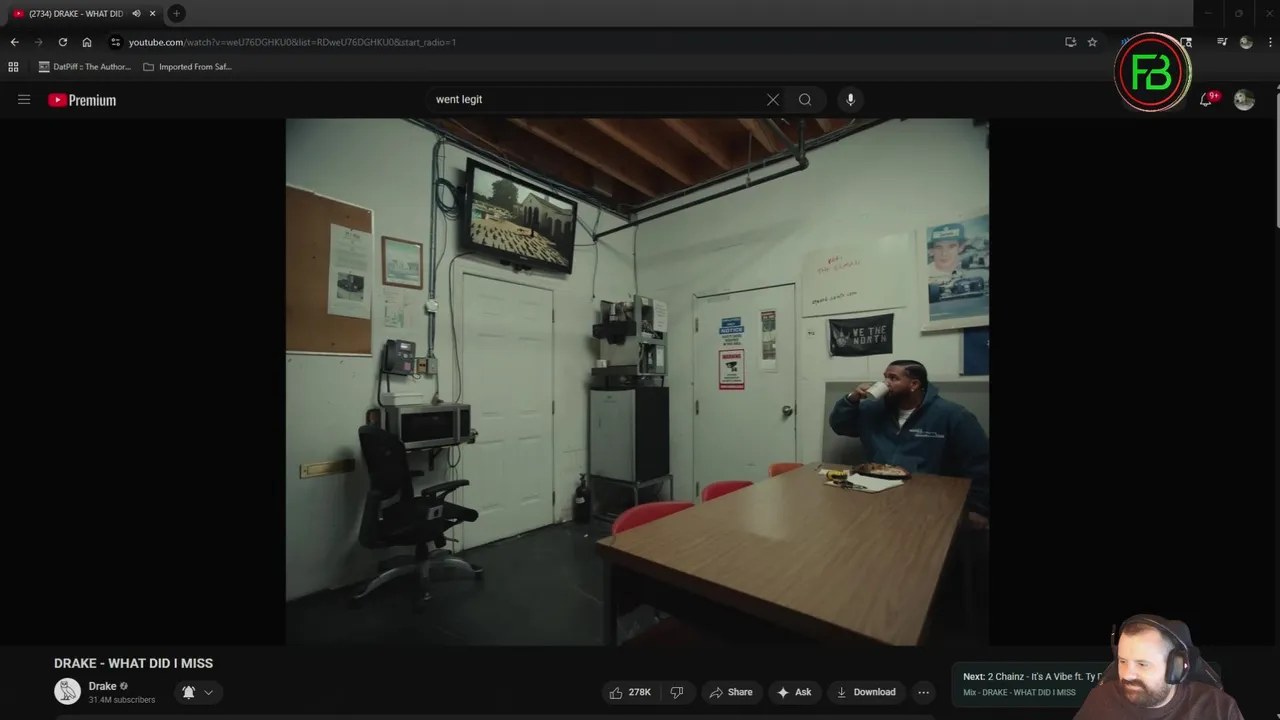Open Drake channel name link

[102, 686]
